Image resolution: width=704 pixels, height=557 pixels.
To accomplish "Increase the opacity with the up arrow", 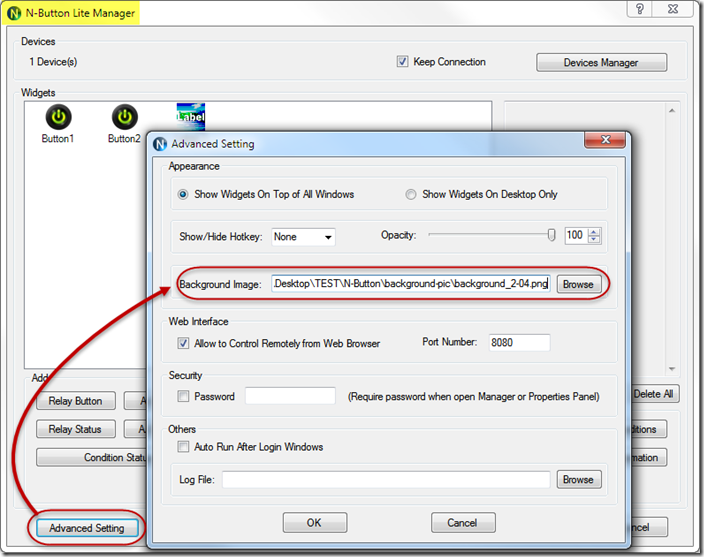I will coord(594,232).
